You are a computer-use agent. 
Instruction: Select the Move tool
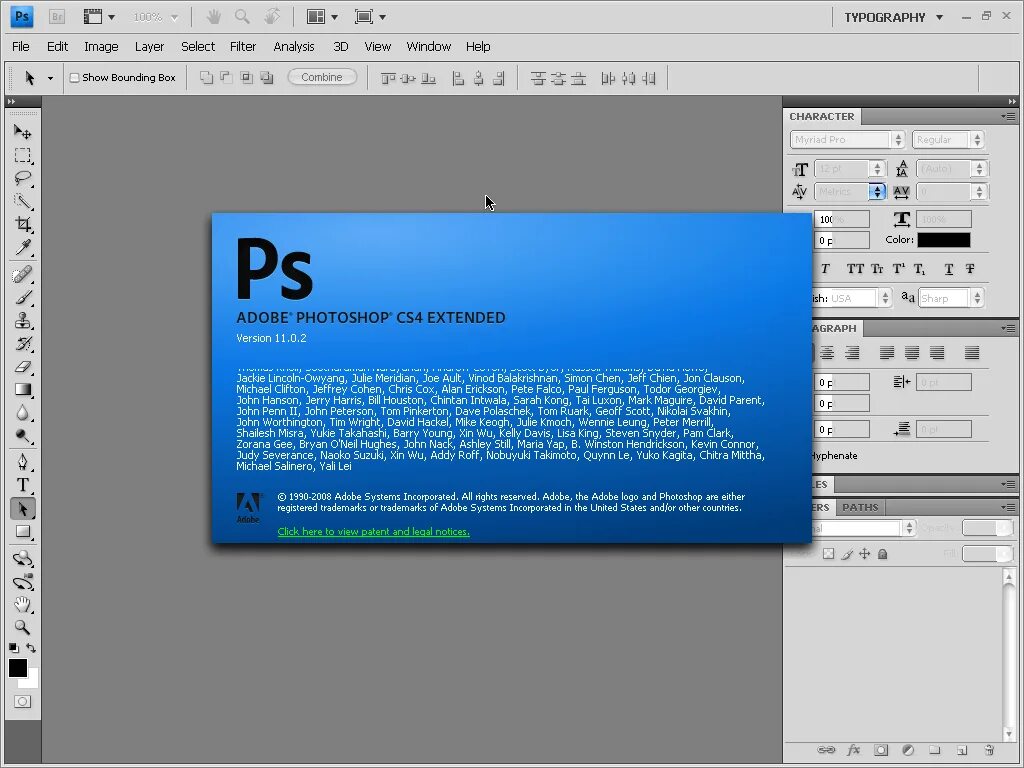(x=23, y=132)
